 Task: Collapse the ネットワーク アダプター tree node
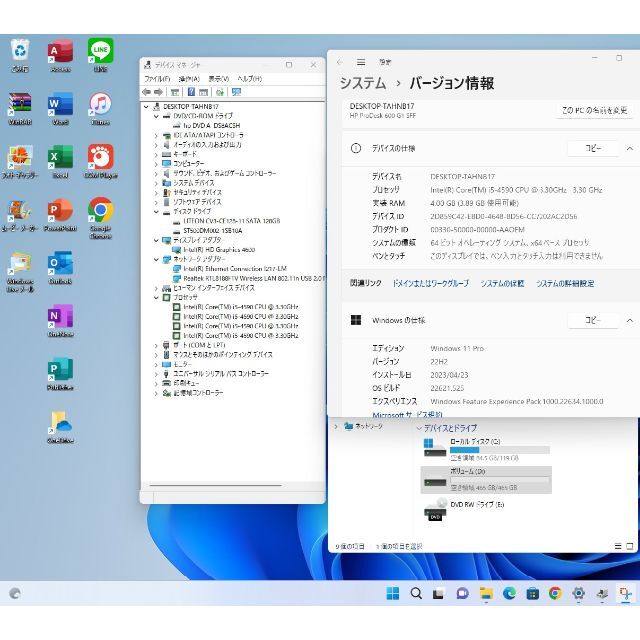pos(156,259)
